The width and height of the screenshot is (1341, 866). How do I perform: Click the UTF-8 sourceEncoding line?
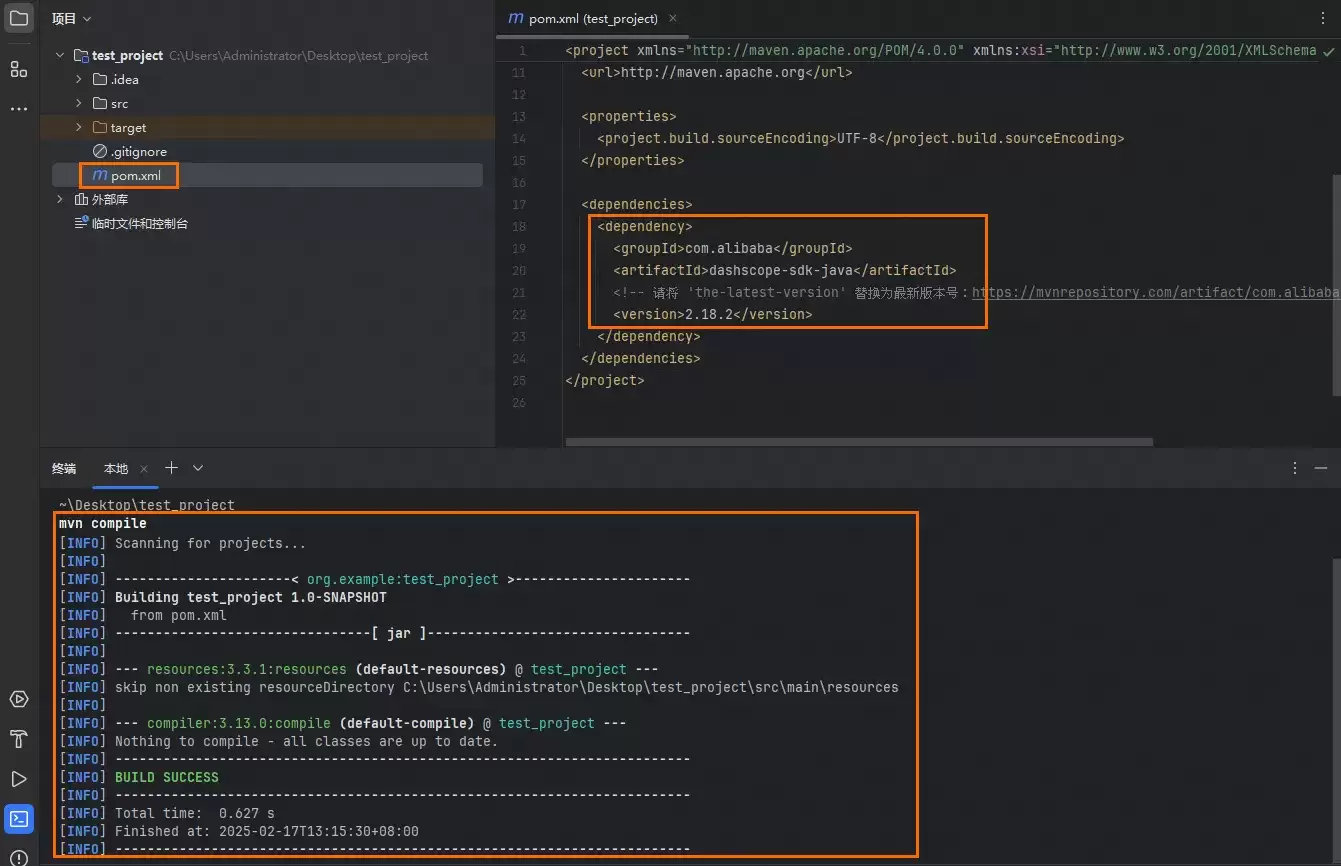pos(860,139)
